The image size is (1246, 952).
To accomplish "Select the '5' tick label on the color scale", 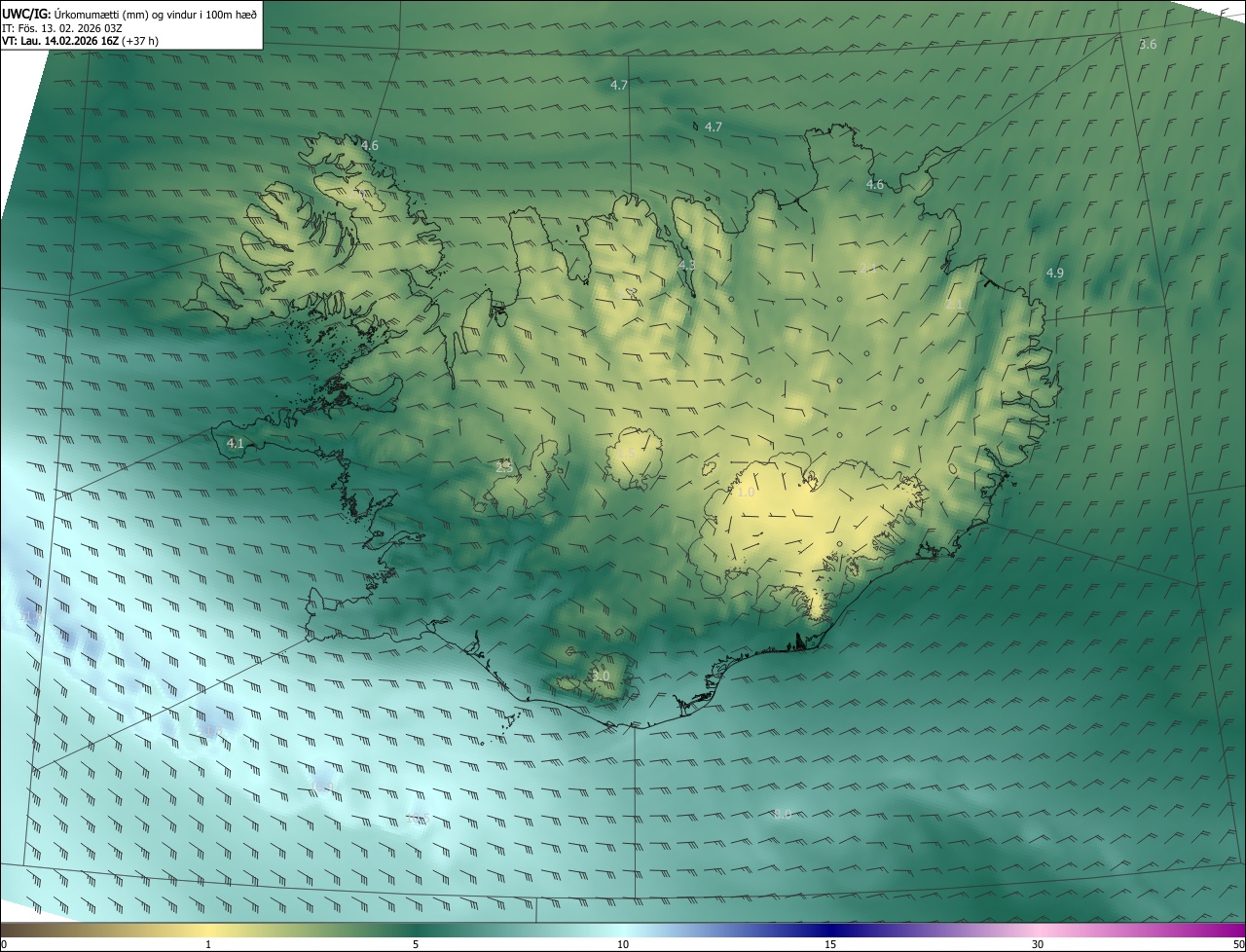I will point(416,944).
